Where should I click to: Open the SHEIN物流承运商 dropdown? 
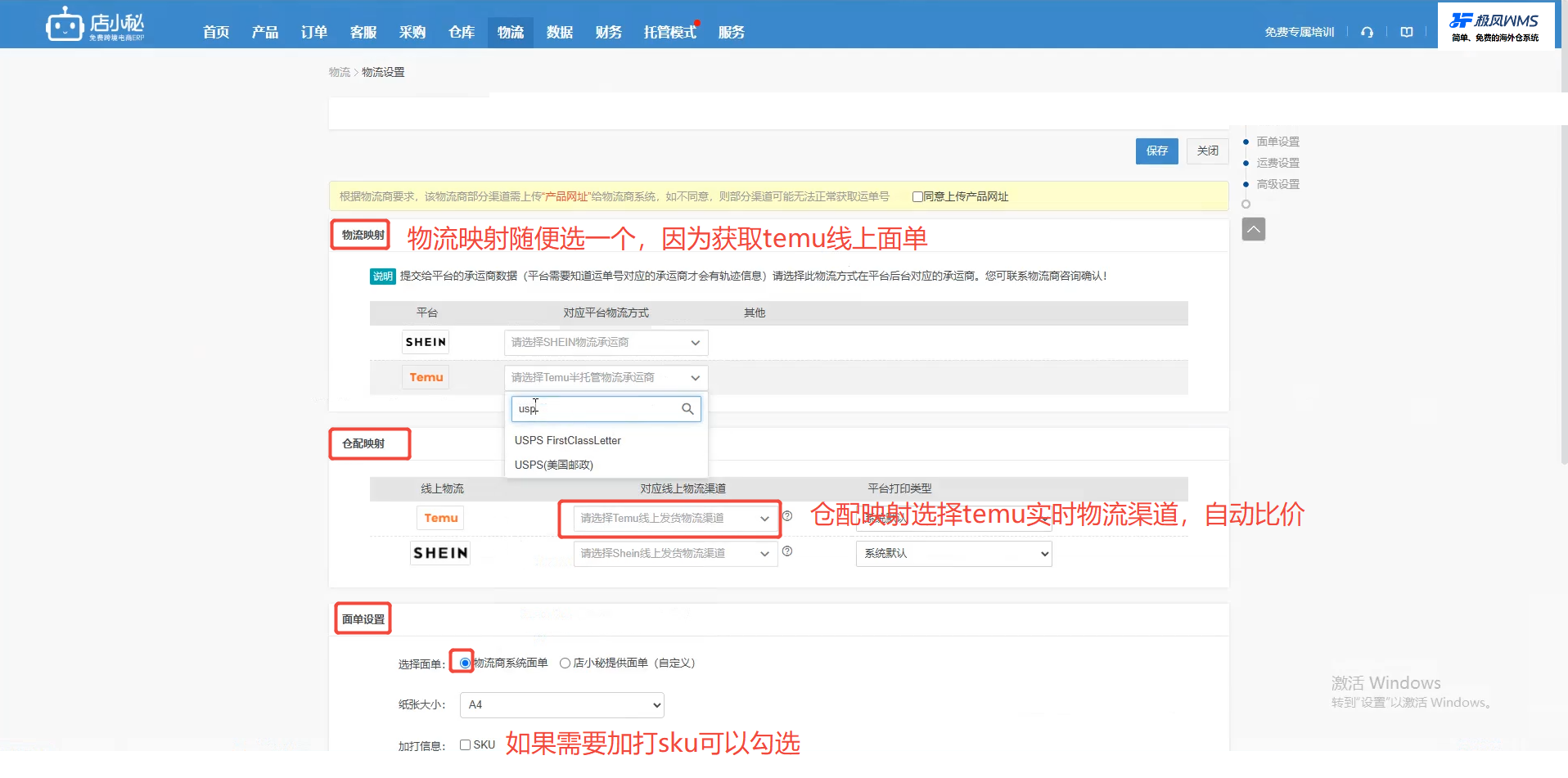click(606, 343)
